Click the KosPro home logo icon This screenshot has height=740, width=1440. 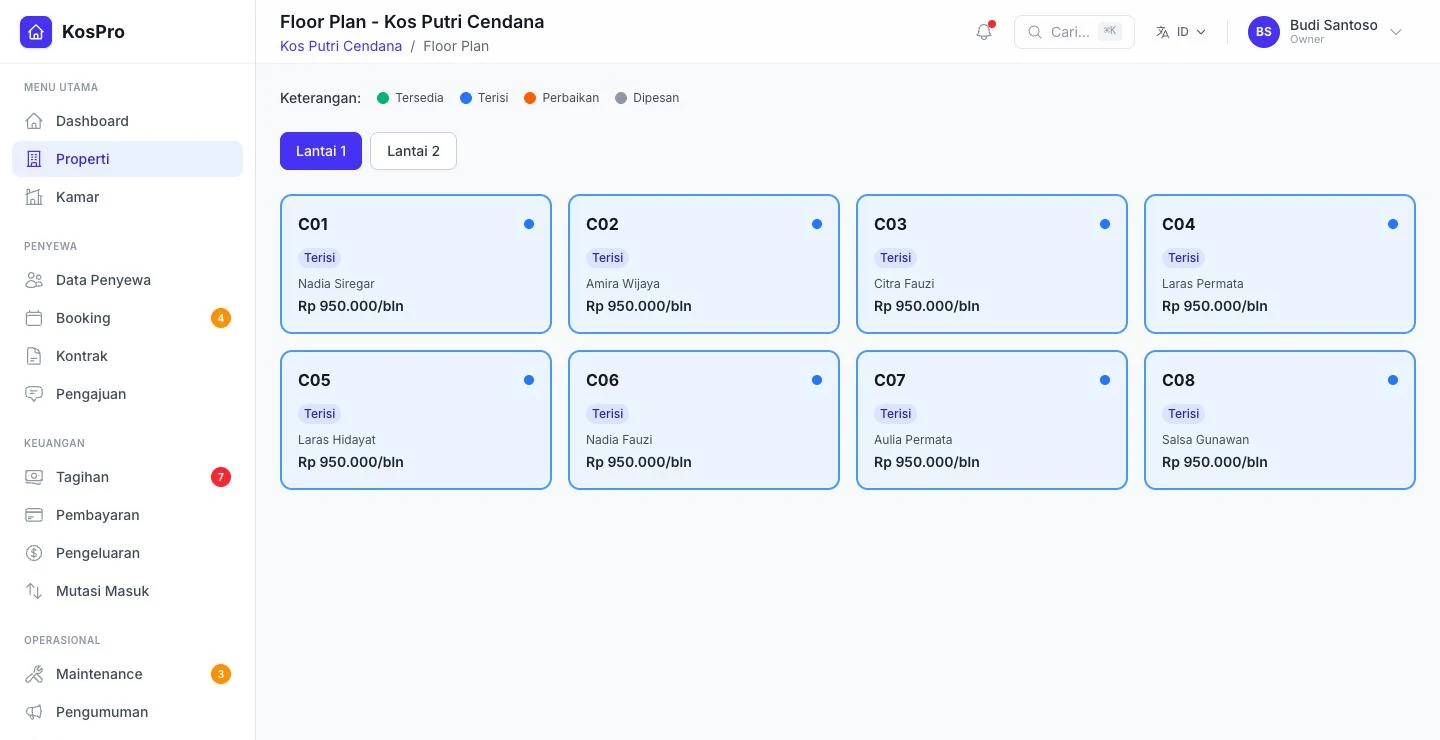click(36, 32)
